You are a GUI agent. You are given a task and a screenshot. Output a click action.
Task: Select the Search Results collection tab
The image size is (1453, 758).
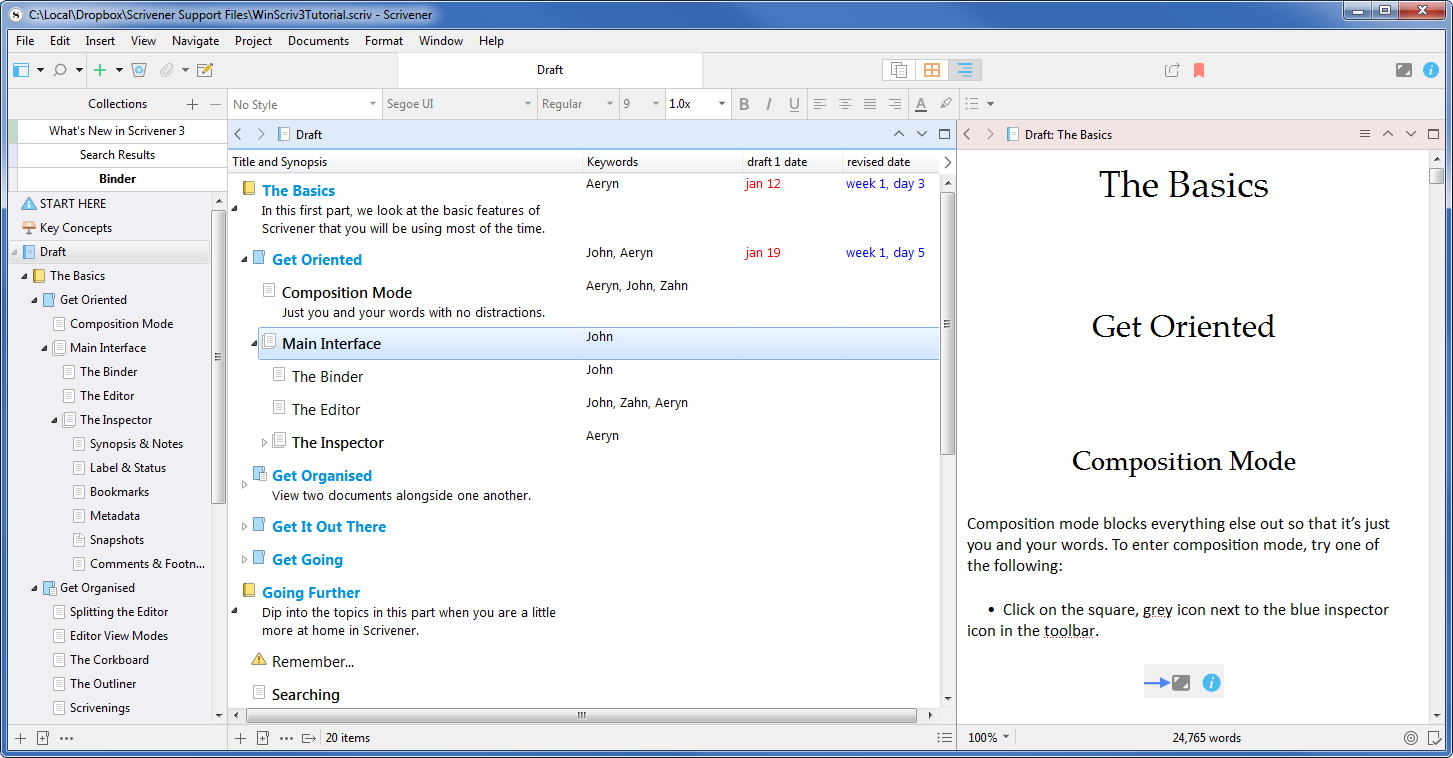tap(117, 155)
